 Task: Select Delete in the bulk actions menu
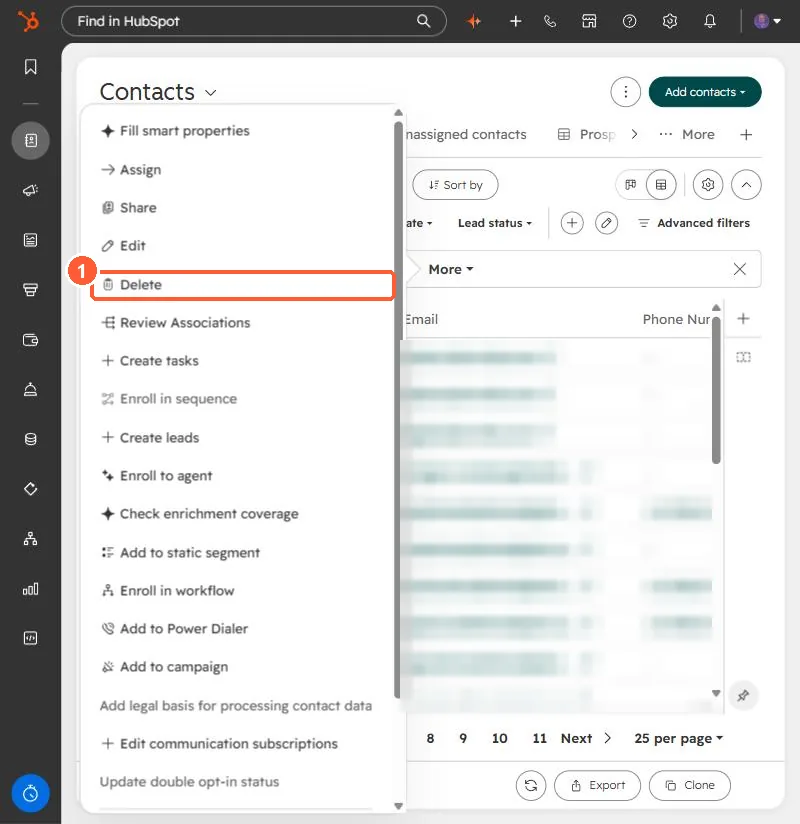tap(242, 285)
